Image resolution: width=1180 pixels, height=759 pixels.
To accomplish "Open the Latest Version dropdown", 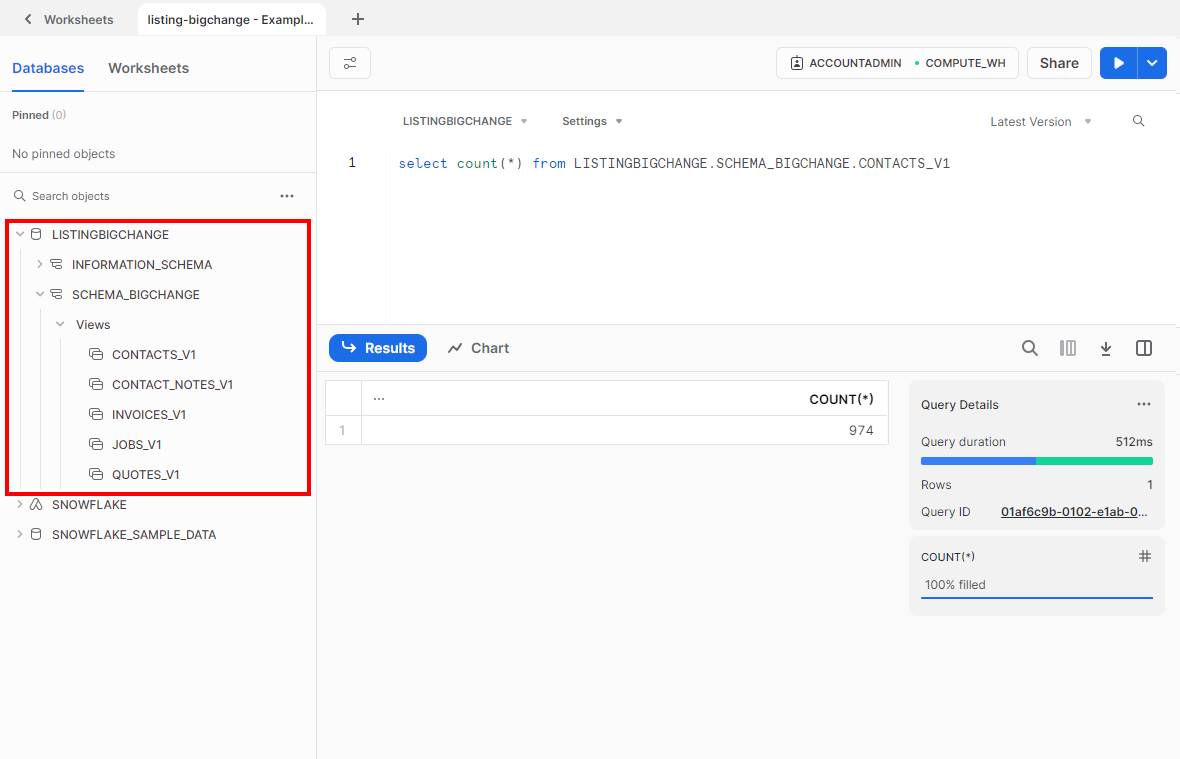I will [x=1041, y=122].
